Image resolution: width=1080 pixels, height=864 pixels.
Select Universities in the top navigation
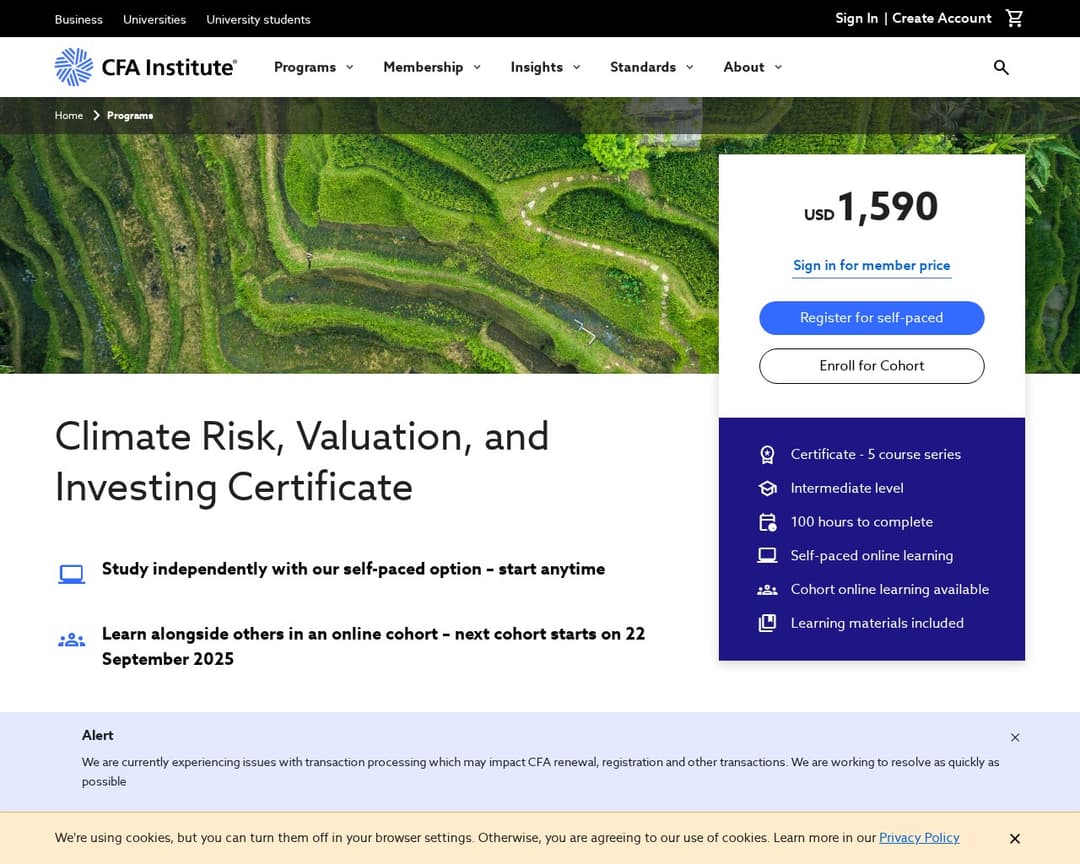pyautogui.click(x=154, y=19)
